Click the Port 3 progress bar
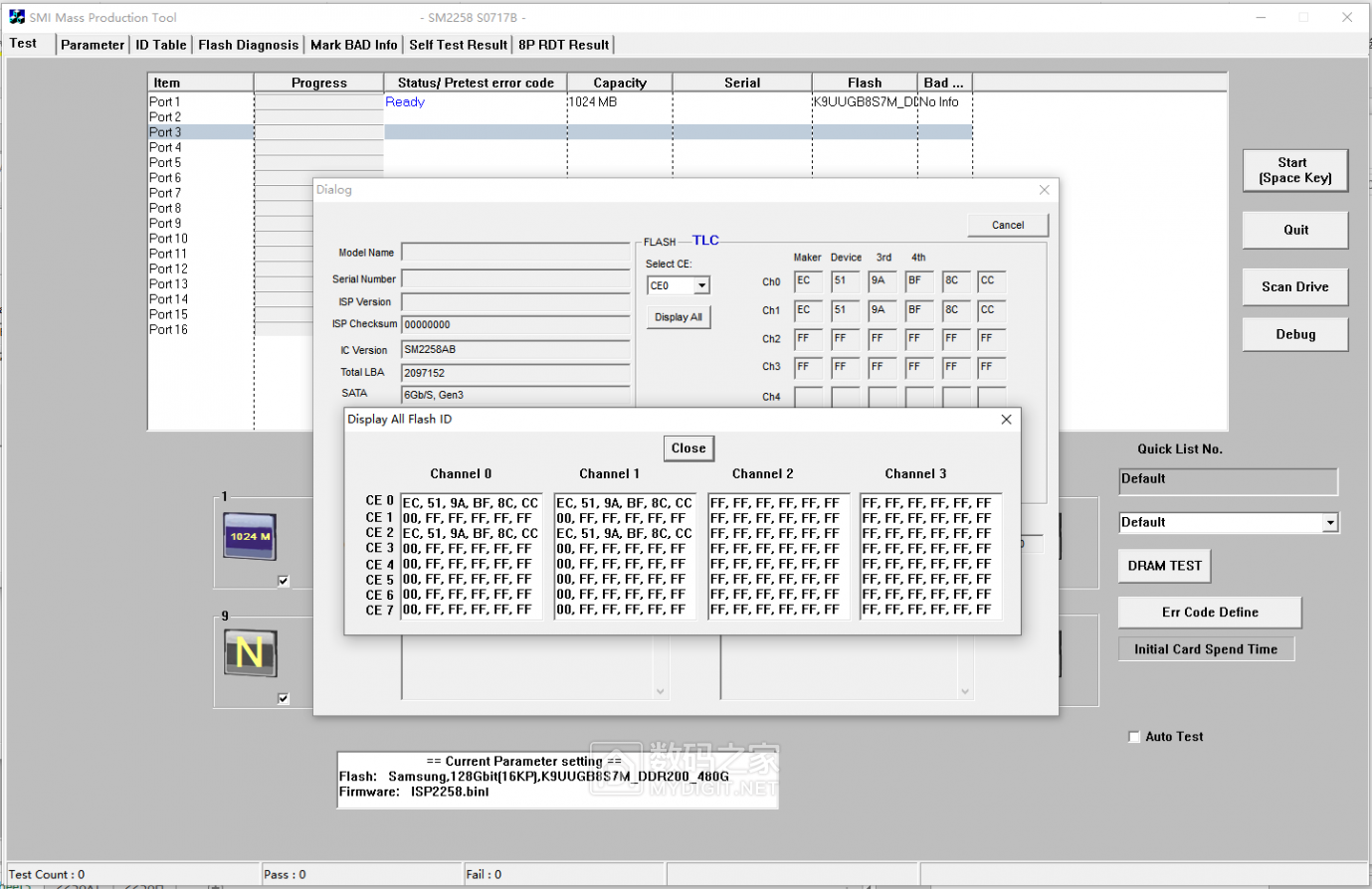Viewport: 1372px width, 889px height. [318, 132]
